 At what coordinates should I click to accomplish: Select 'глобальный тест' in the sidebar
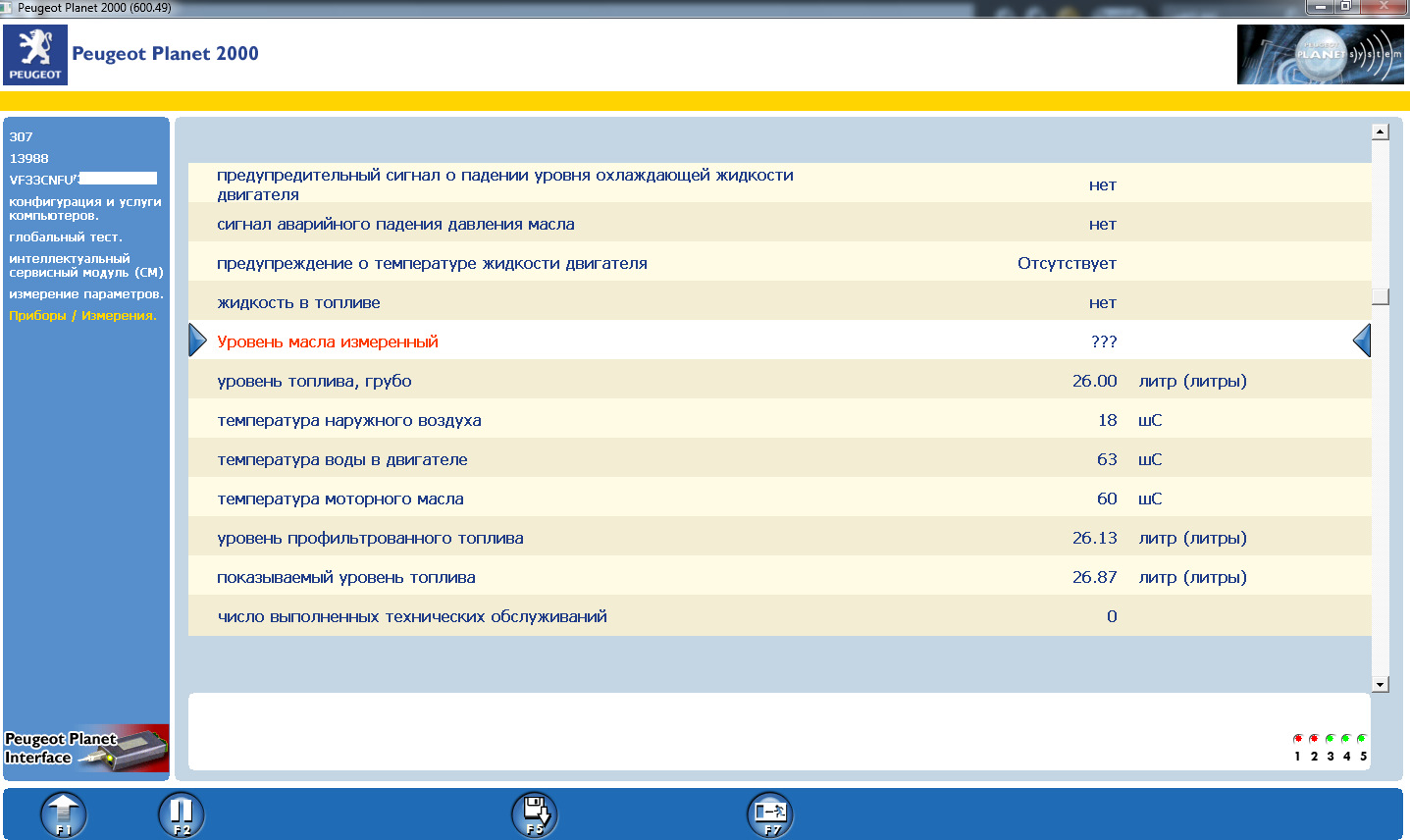(66, 237)
